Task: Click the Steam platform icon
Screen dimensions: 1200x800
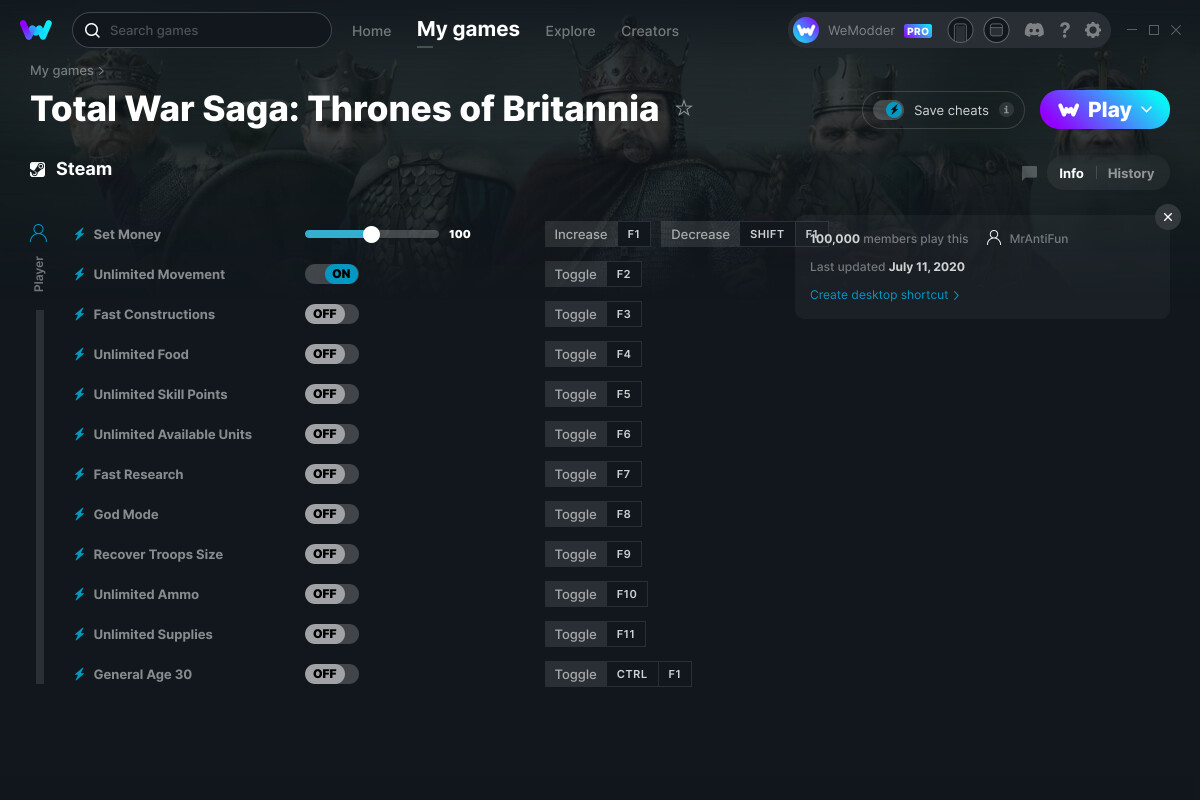Action: pyautogui.click(x=37, y=169)
